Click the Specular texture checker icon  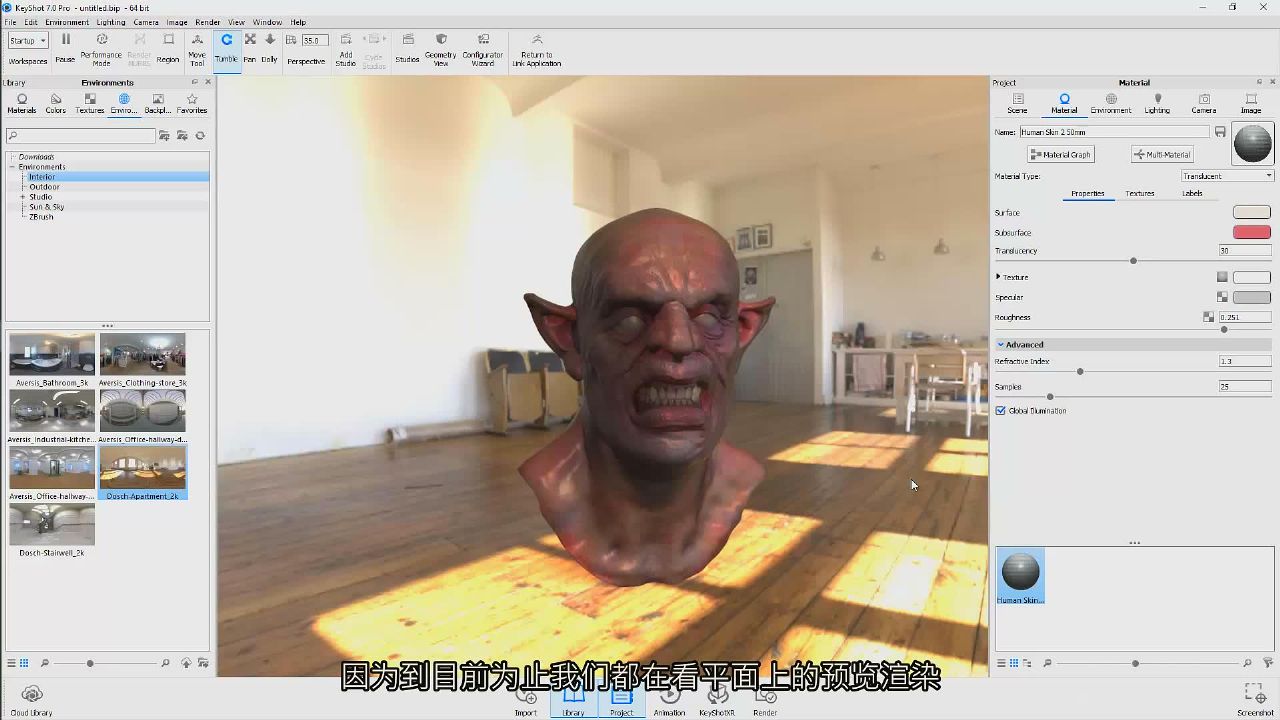pos(1222,297)
